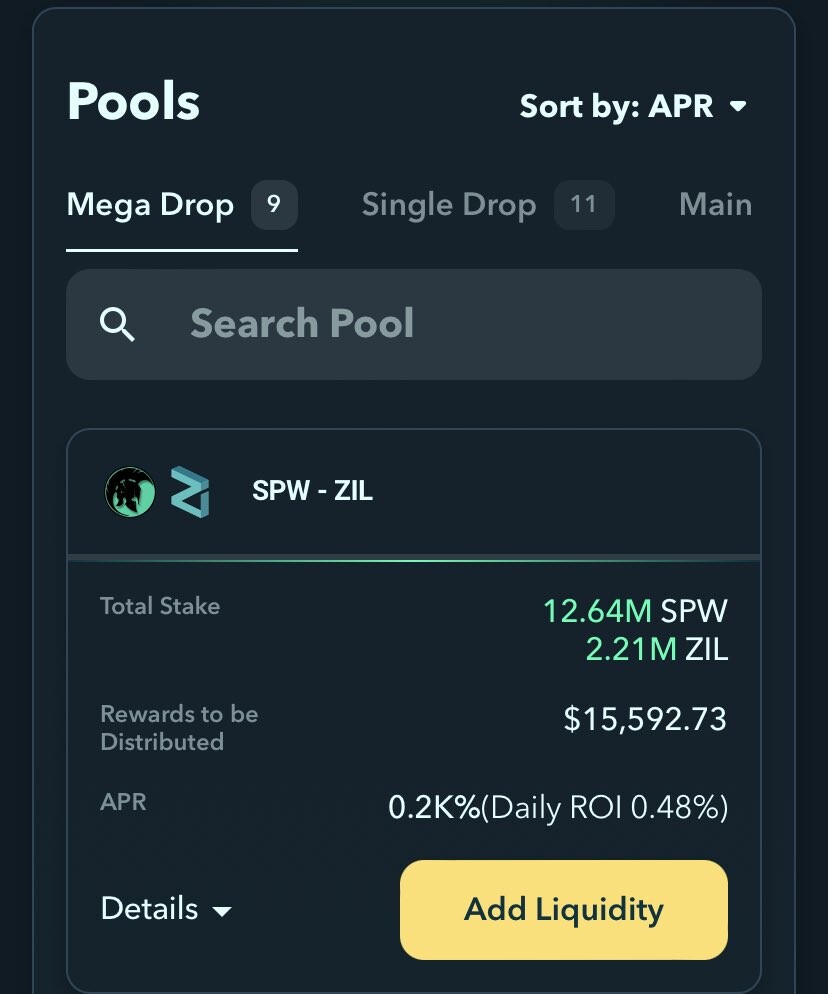Click the Mega Drop count badge 9
The image size is (828, 994).
tap(274, 205)
